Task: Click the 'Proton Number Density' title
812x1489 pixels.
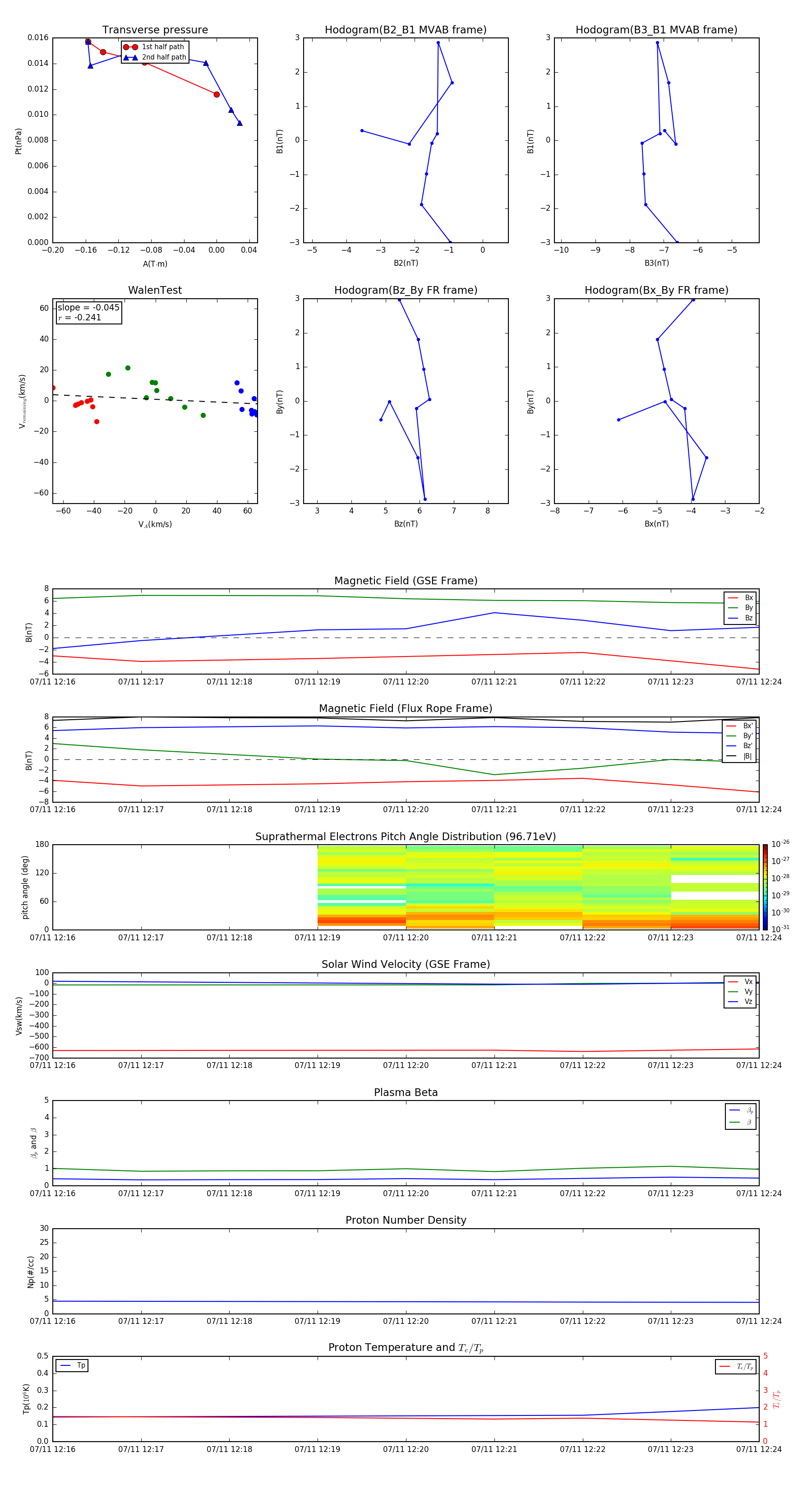Action: [x=406, y=1220]
